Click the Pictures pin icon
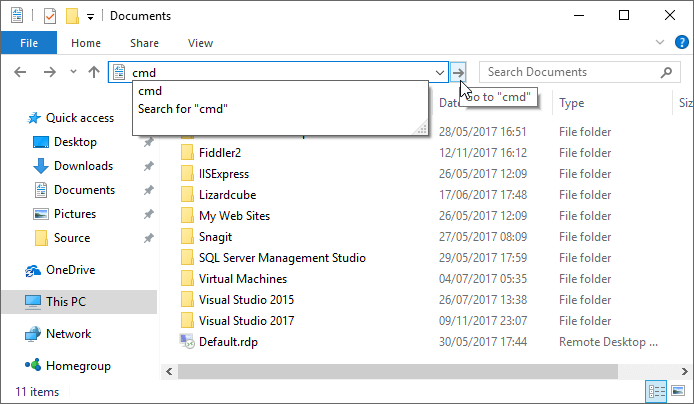This screenshot has width=694, height=404. (x=148, y=214)
